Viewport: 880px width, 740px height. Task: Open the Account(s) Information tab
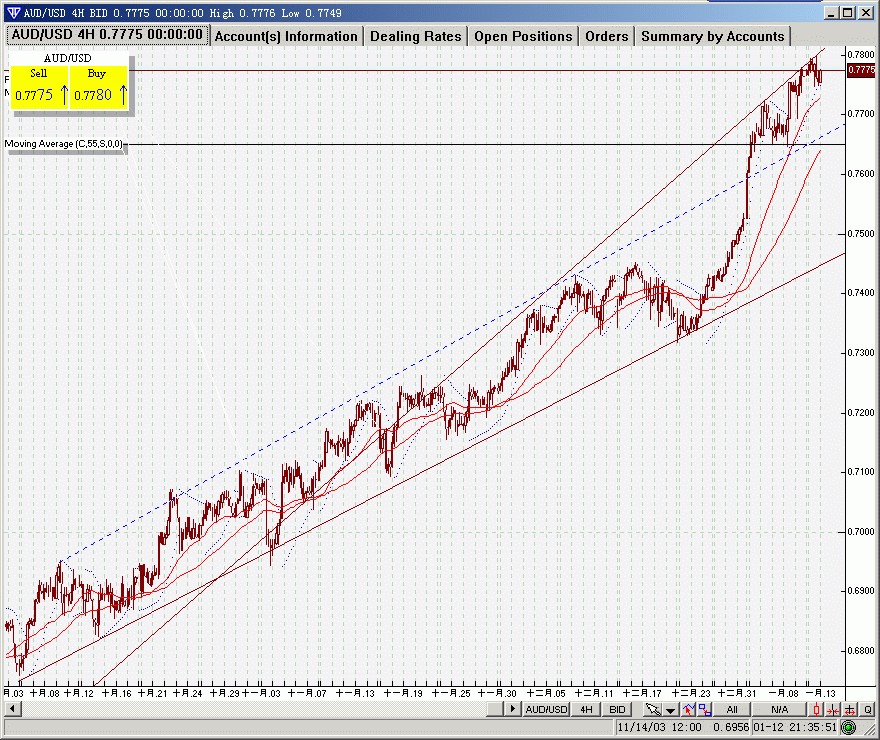coord(286,36)
